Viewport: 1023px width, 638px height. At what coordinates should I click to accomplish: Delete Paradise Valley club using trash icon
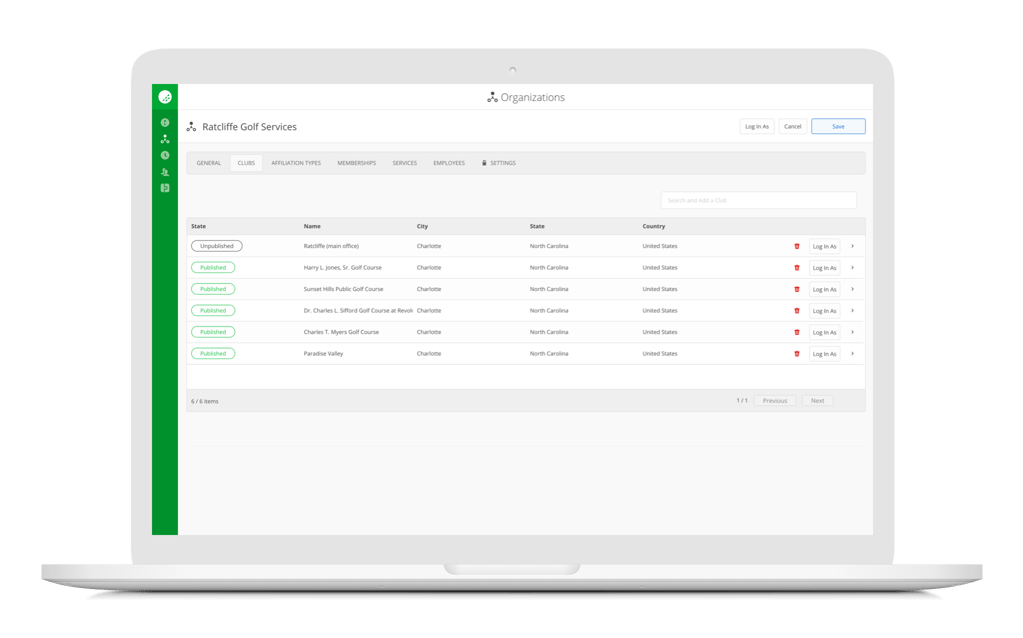point(797,354)
